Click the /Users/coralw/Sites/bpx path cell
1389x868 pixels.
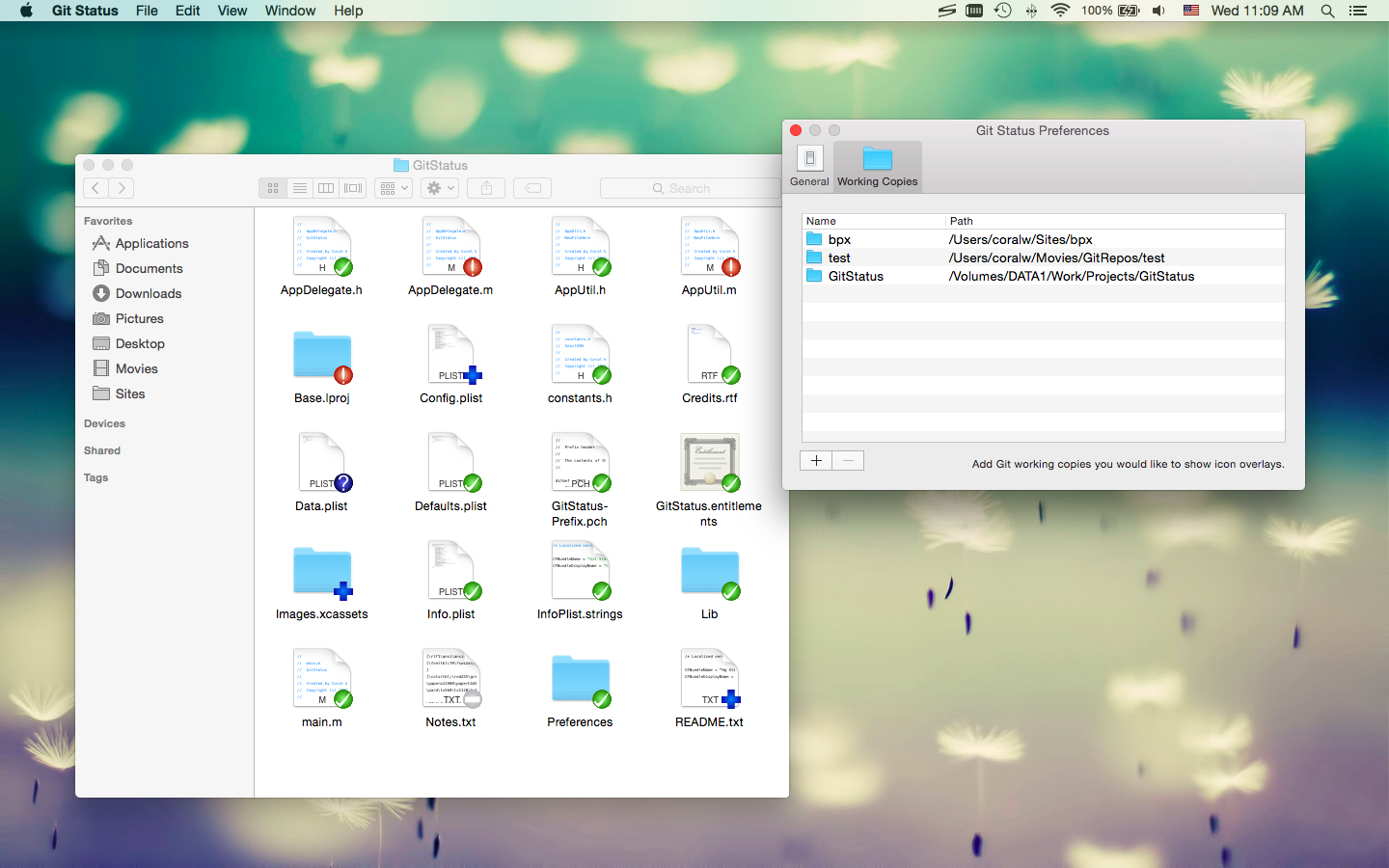click(x=1021, y=239)
